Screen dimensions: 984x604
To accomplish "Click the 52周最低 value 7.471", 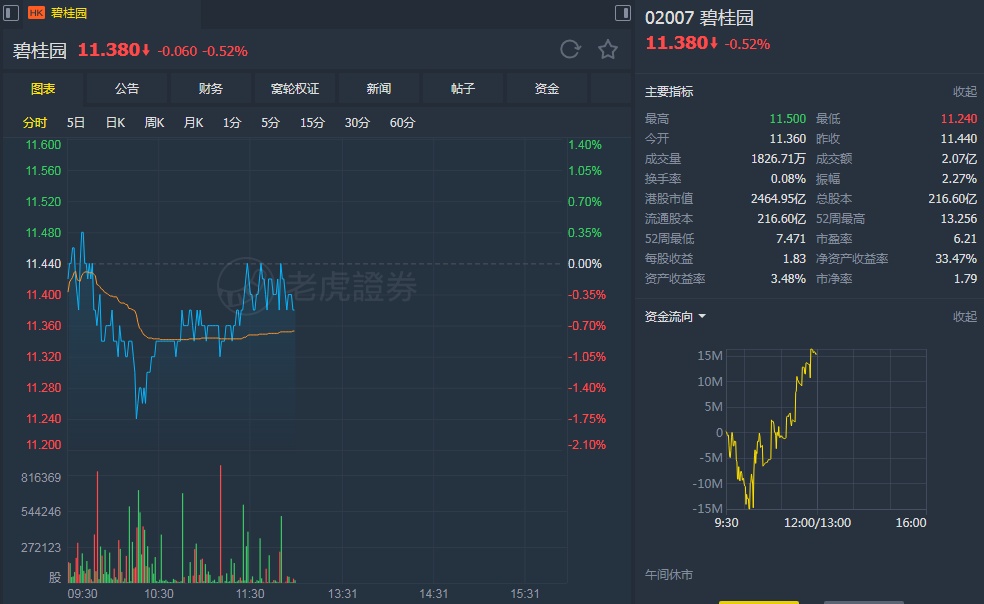I will pyautogui.click(x=791, y=239).
